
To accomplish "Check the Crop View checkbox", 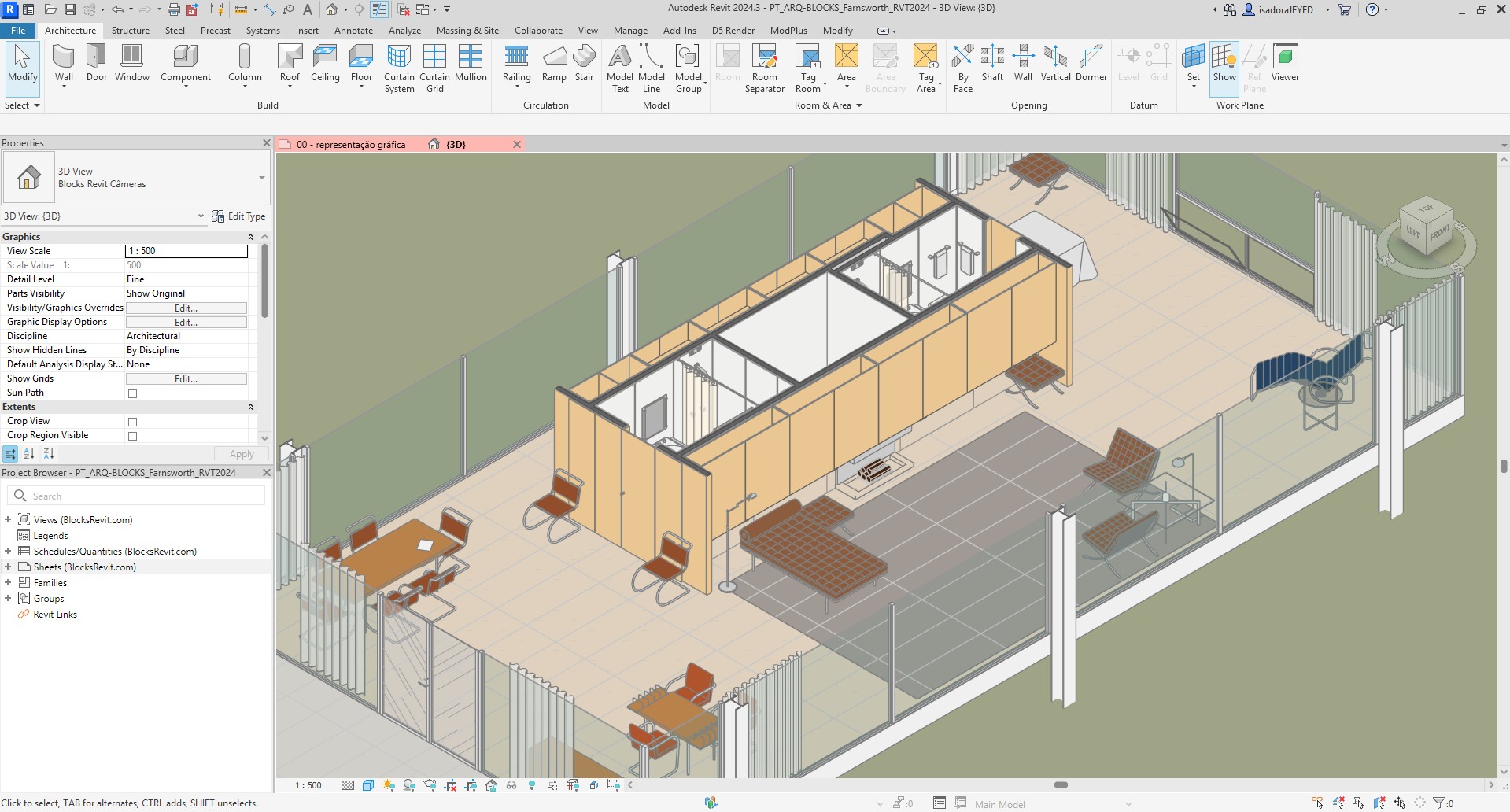I will 132,422.
